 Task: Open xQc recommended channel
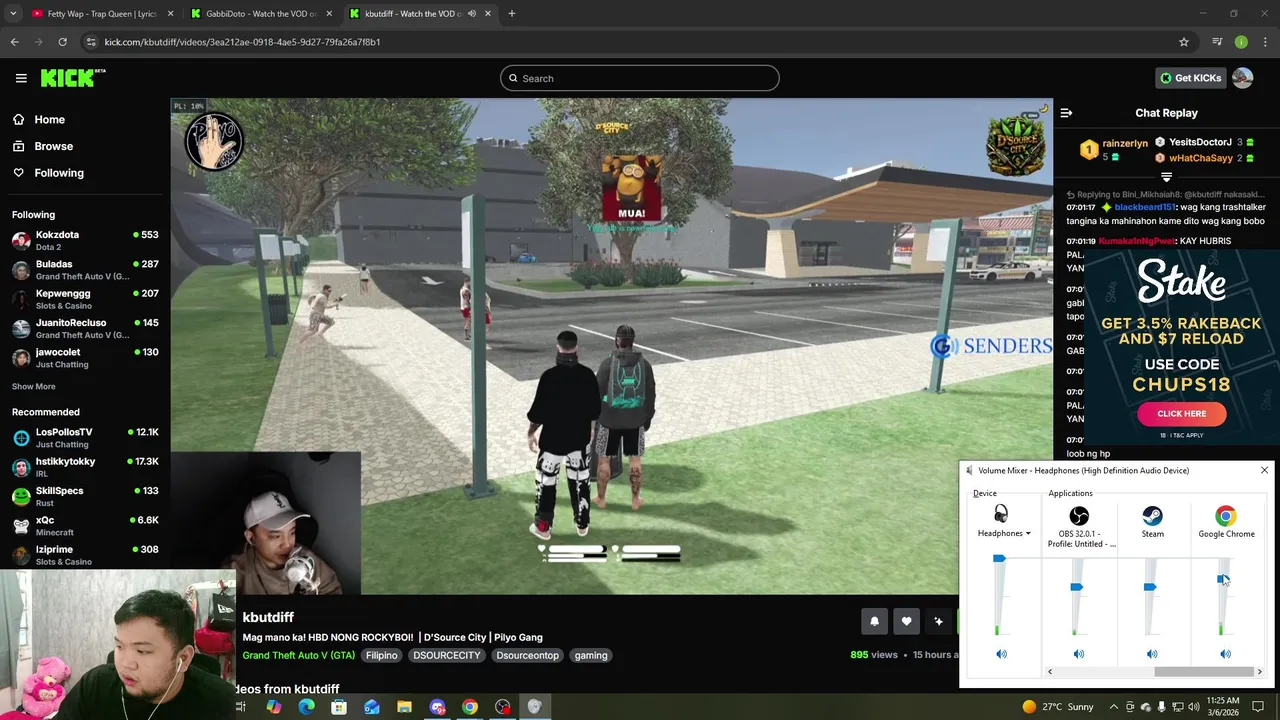point(86,525)
